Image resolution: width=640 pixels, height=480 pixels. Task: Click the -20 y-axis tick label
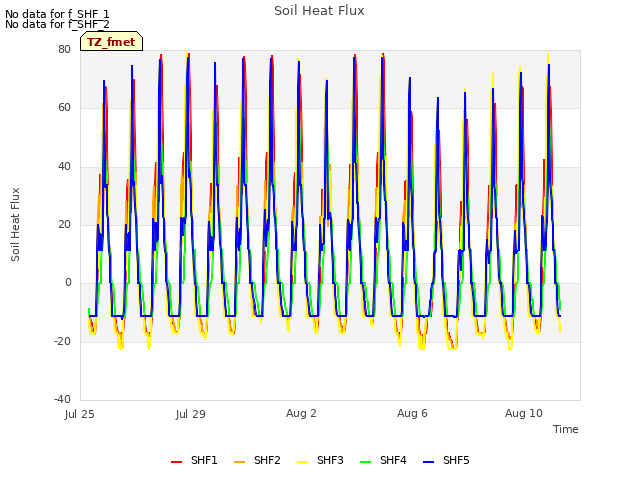62,341
